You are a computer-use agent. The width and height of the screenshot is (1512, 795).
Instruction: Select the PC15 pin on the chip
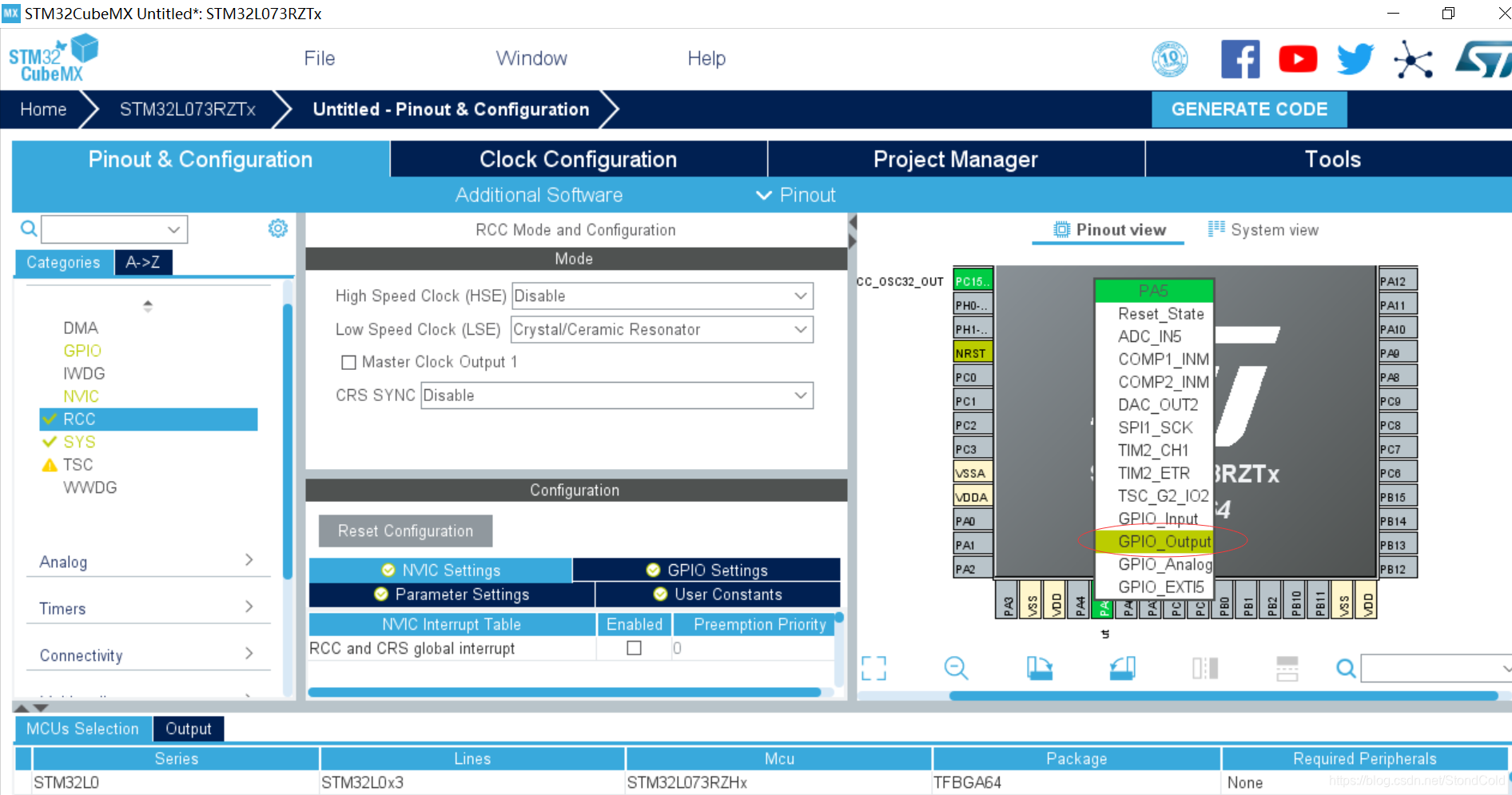click(x=973, y=280)
